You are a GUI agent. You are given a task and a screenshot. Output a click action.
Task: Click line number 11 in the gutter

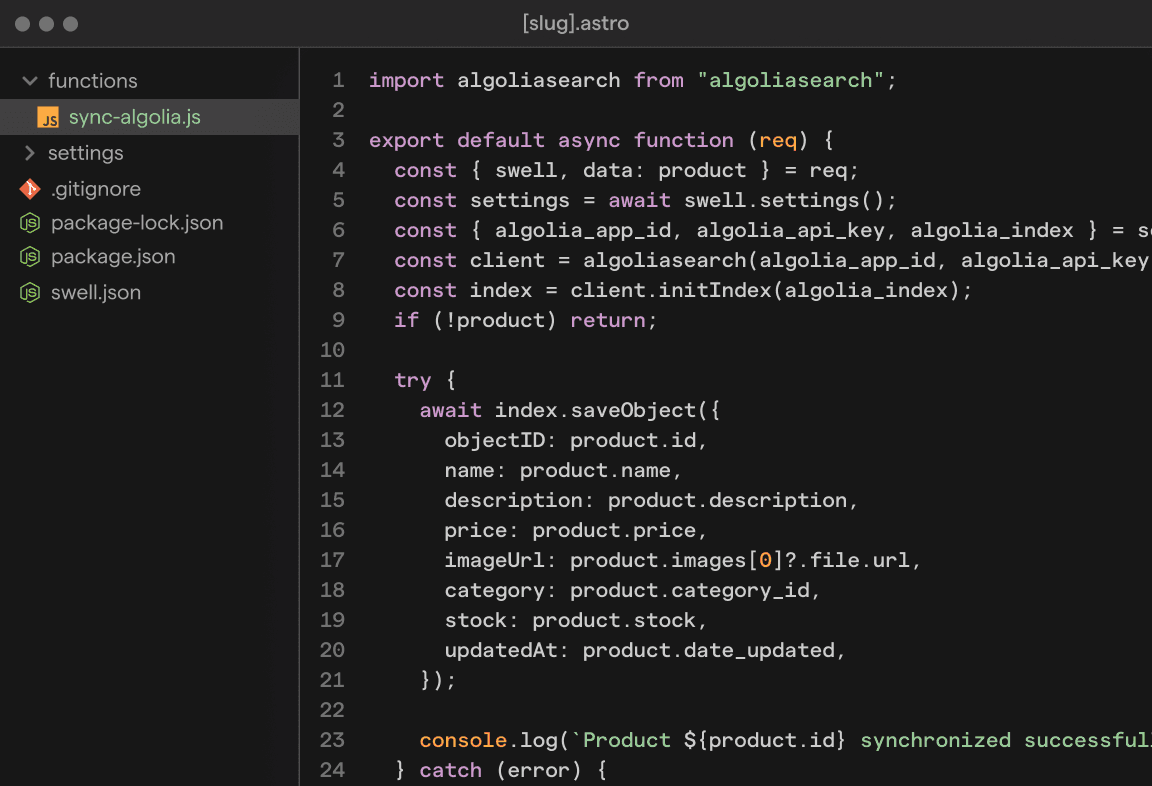(332, 380)
